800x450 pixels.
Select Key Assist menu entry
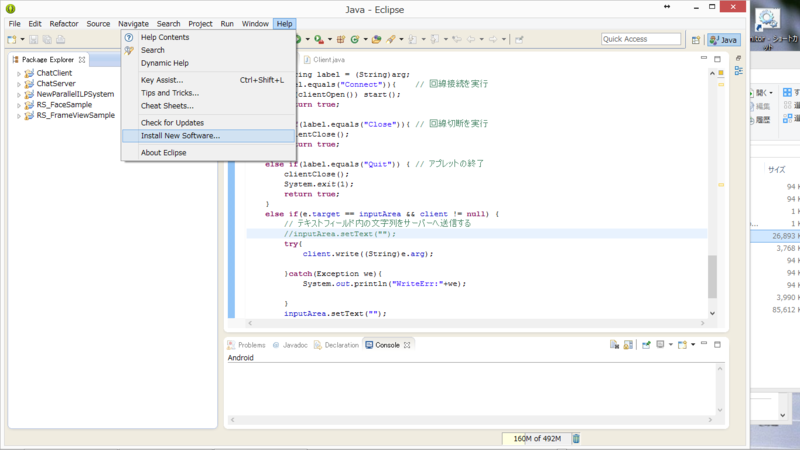click(x=208, y=80)
